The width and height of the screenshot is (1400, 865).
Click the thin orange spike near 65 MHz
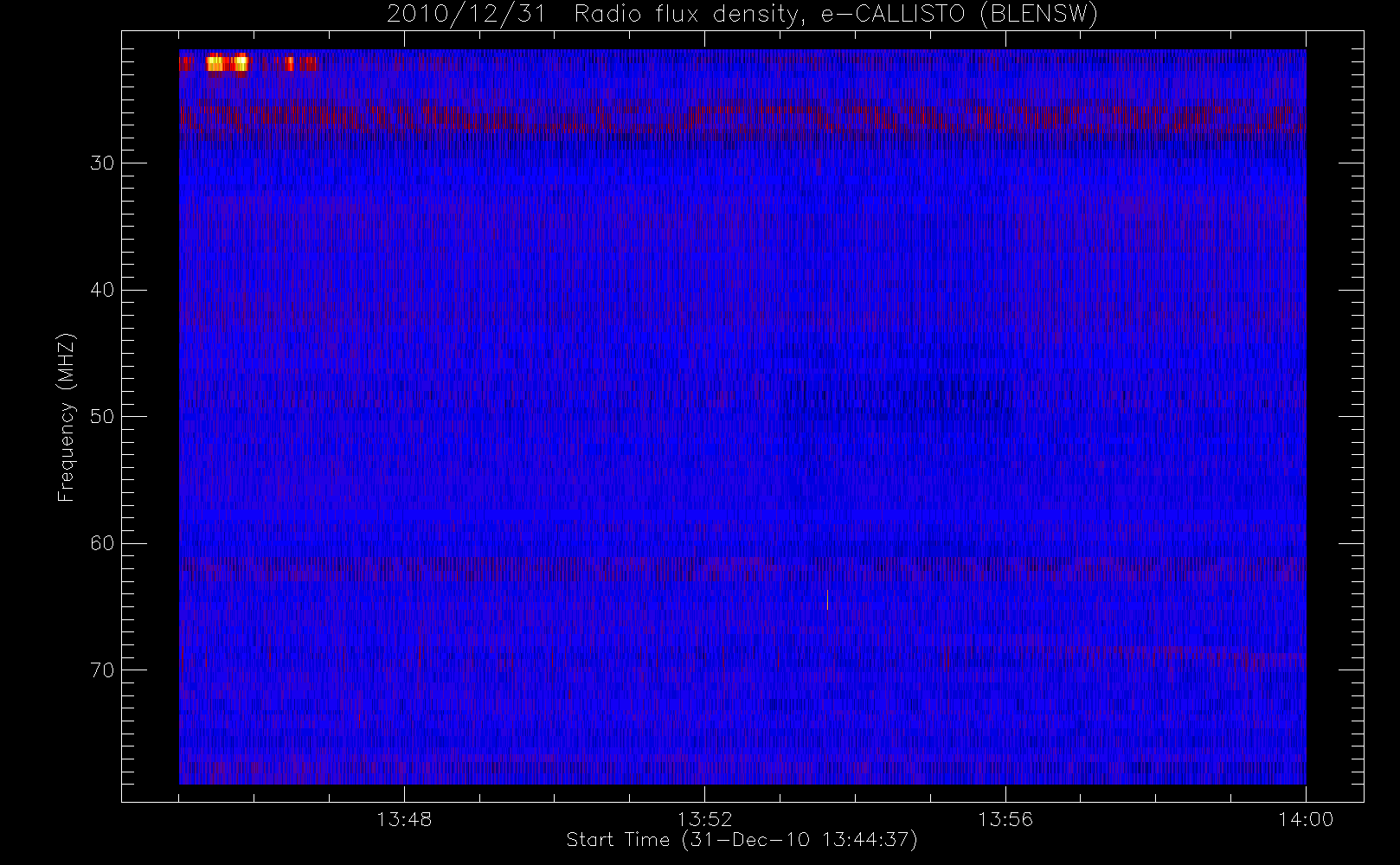click(827, 599)
